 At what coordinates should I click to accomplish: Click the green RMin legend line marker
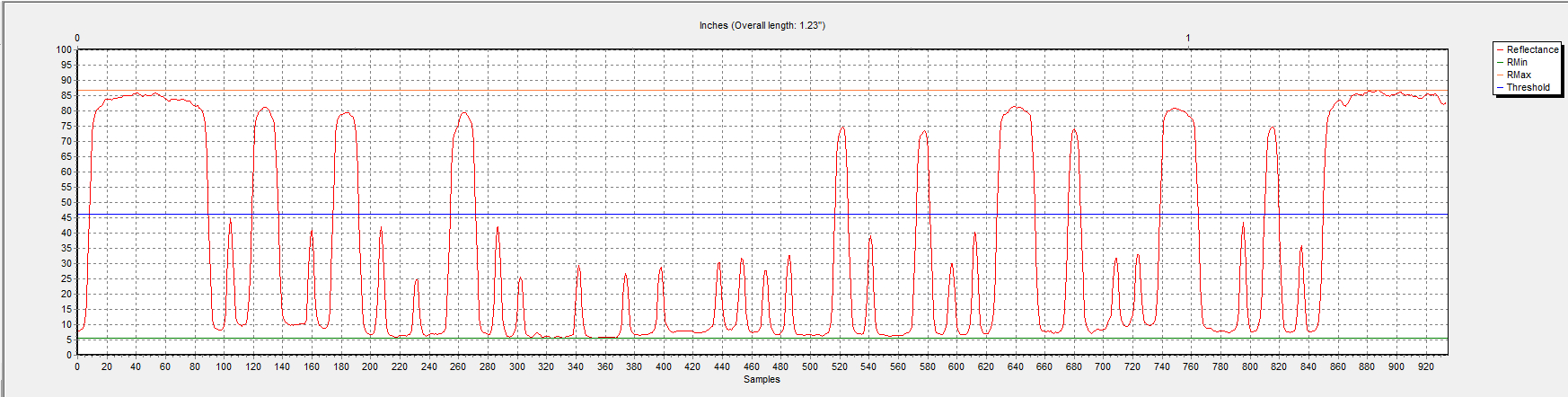coord(1500,62)
